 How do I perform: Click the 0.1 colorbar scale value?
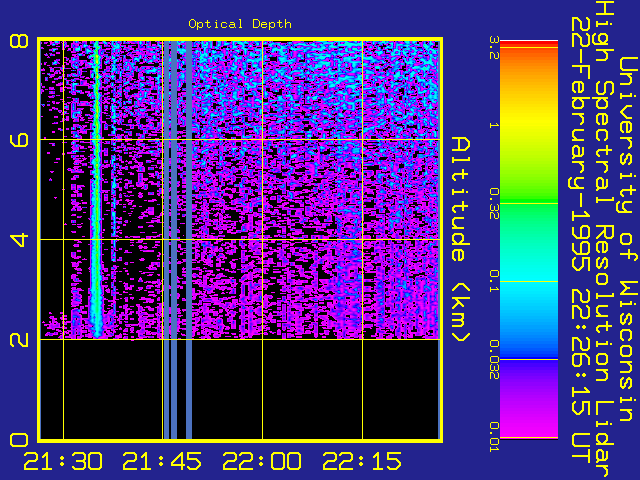494,281
